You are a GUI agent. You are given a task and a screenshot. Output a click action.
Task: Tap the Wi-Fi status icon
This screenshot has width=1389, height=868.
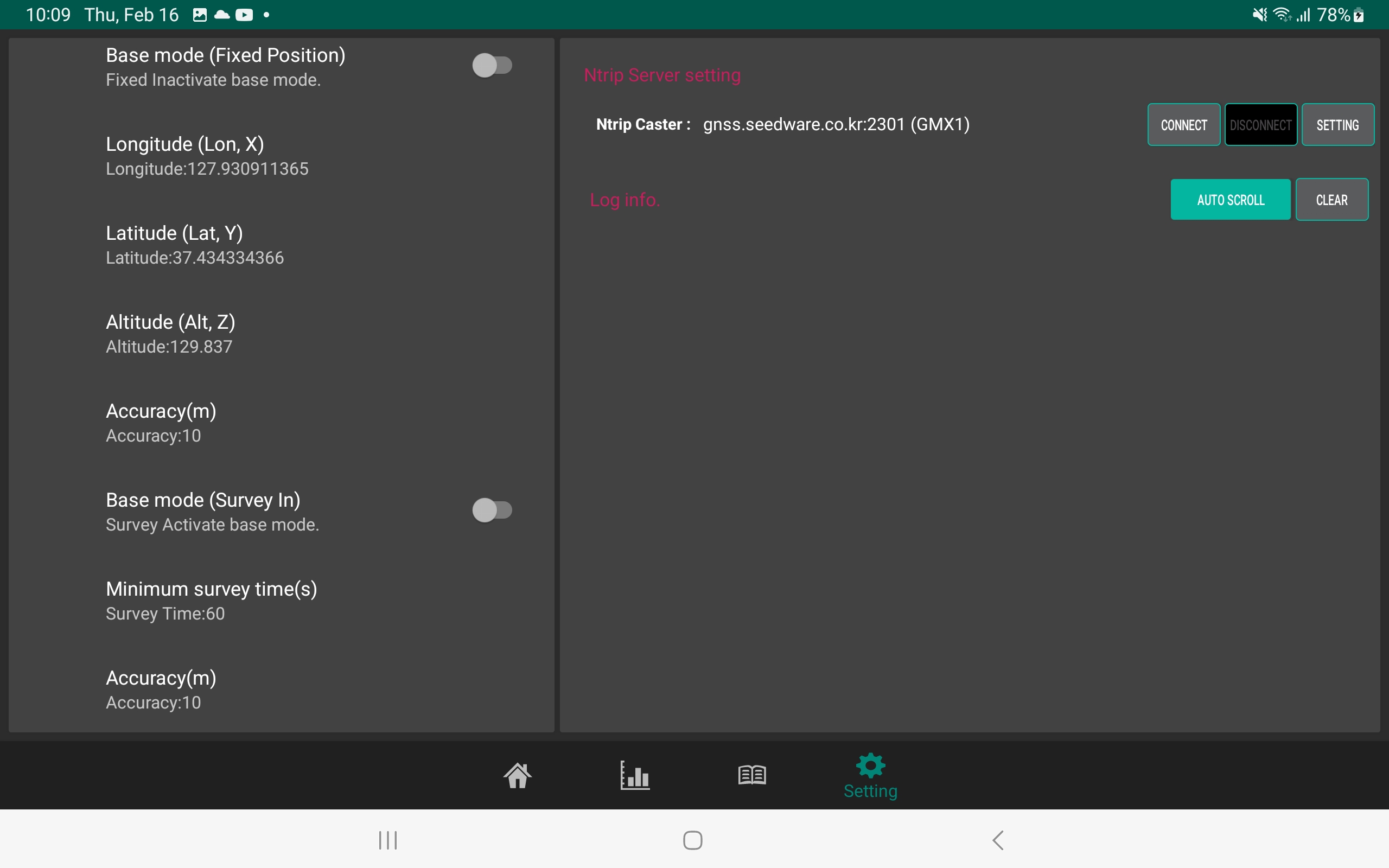[1282, 15]
